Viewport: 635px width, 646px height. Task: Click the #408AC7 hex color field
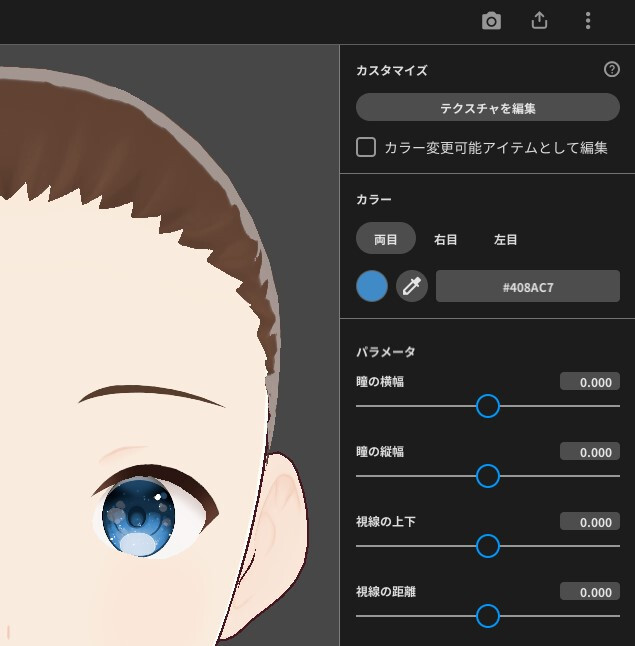tap(528, 287)
